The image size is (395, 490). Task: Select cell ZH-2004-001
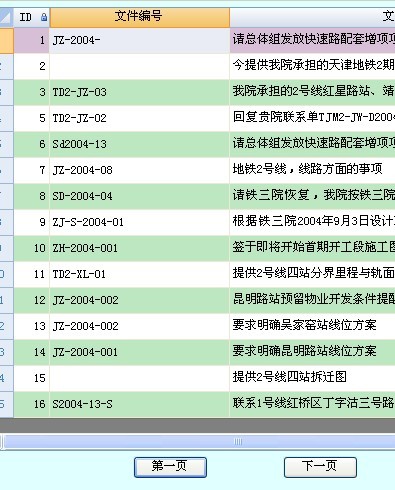pyautogui.click(x=139, y=248)
